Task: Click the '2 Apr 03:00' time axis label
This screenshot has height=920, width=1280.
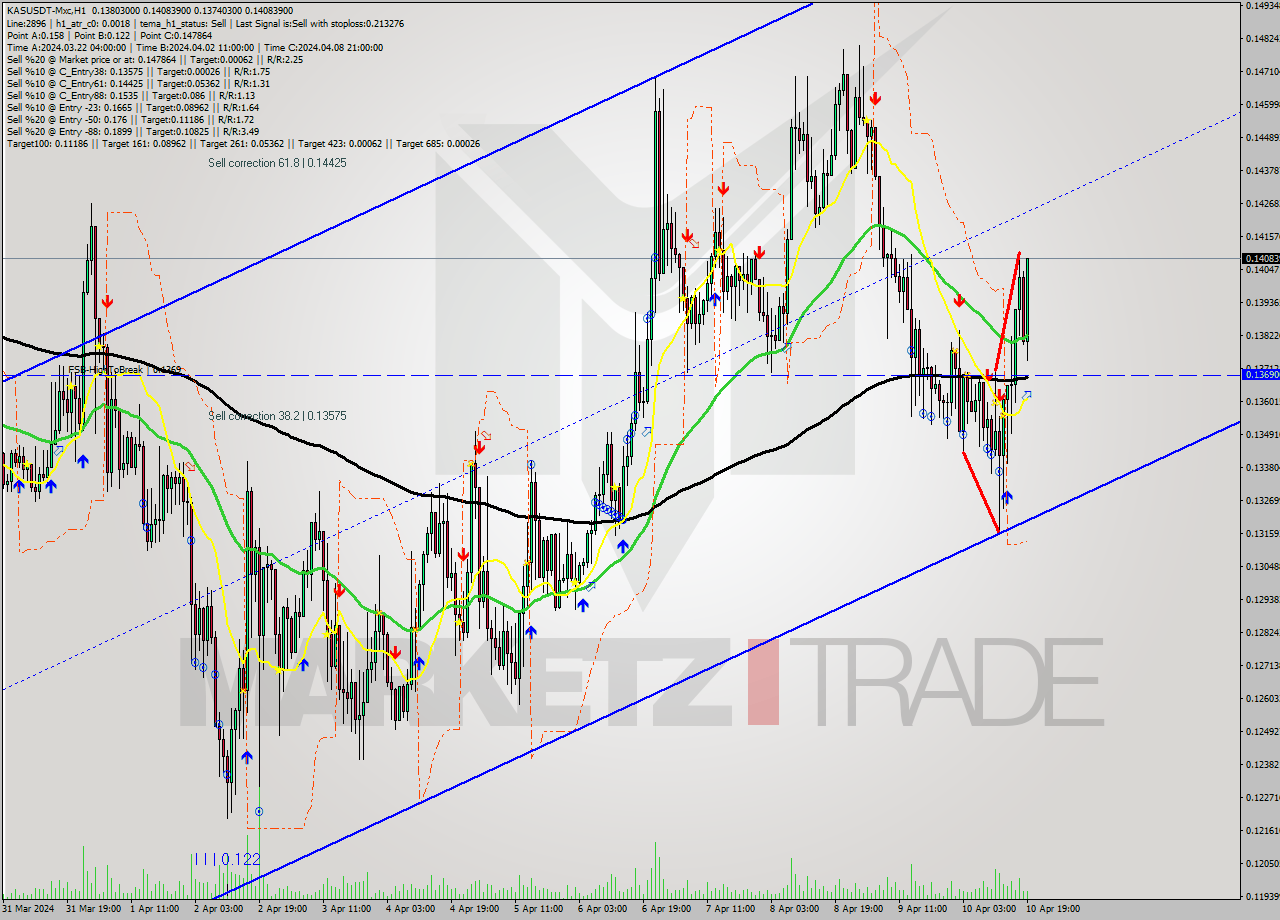Action: [x=221, y=909]
